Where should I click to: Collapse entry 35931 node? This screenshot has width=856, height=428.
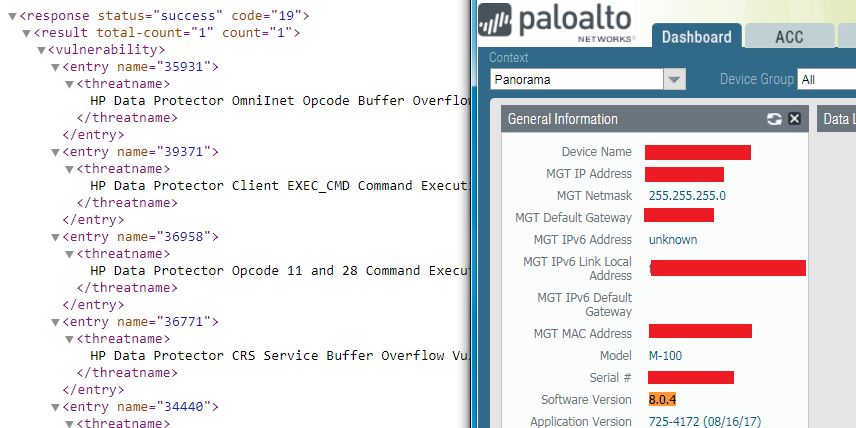click(x=55, y=67)
